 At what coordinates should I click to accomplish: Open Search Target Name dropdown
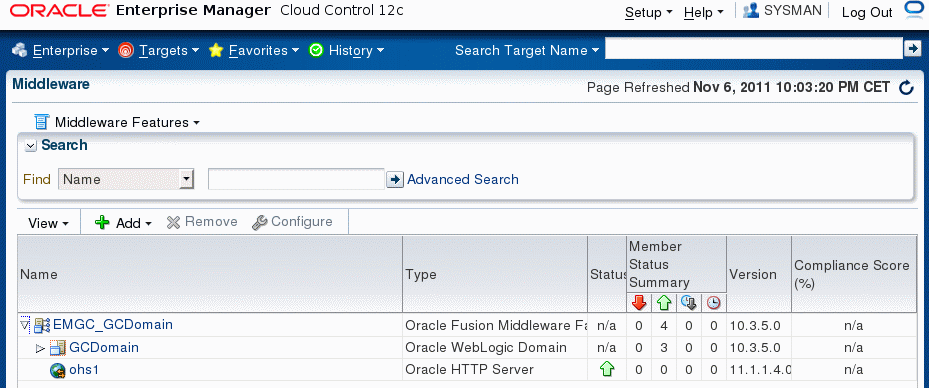(x=527, y=50)
